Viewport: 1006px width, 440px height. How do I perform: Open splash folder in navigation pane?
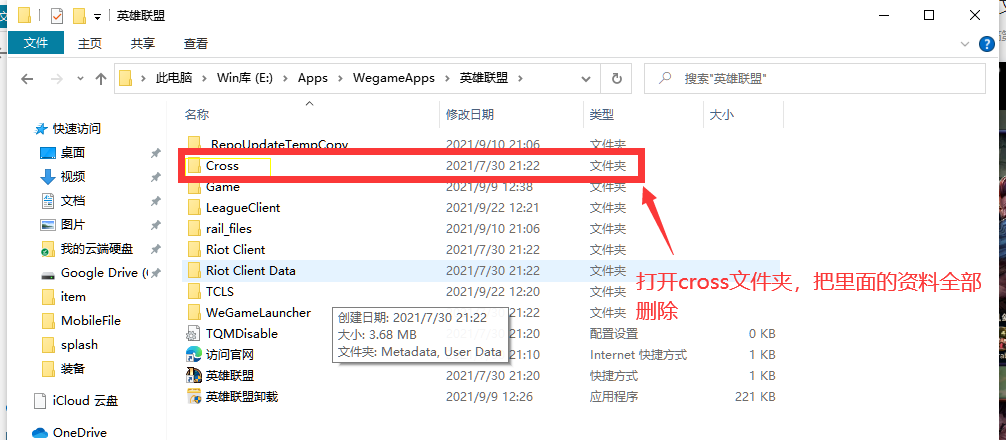[79, 344]
